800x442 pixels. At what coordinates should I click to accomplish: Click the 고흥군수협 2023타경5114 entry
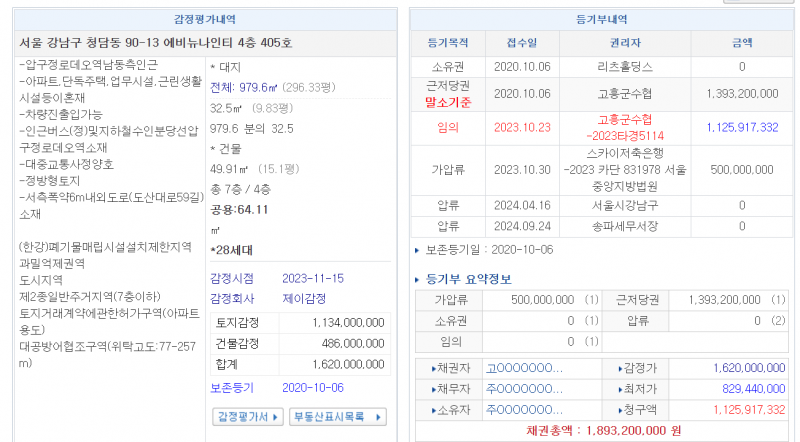(623, 127)
